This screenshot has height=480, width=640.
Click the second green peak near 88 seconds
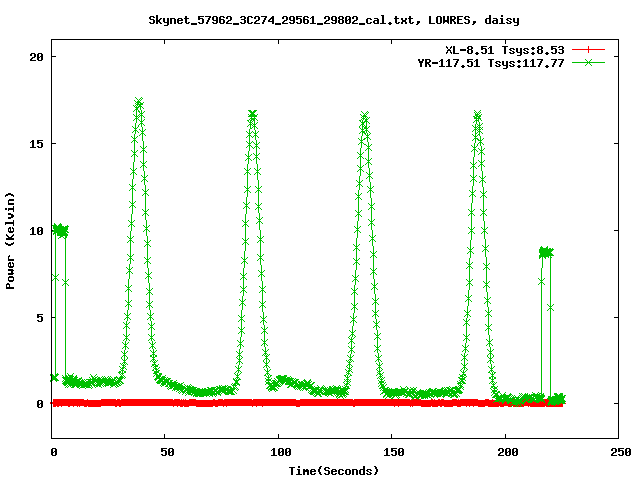coord(253,114)
